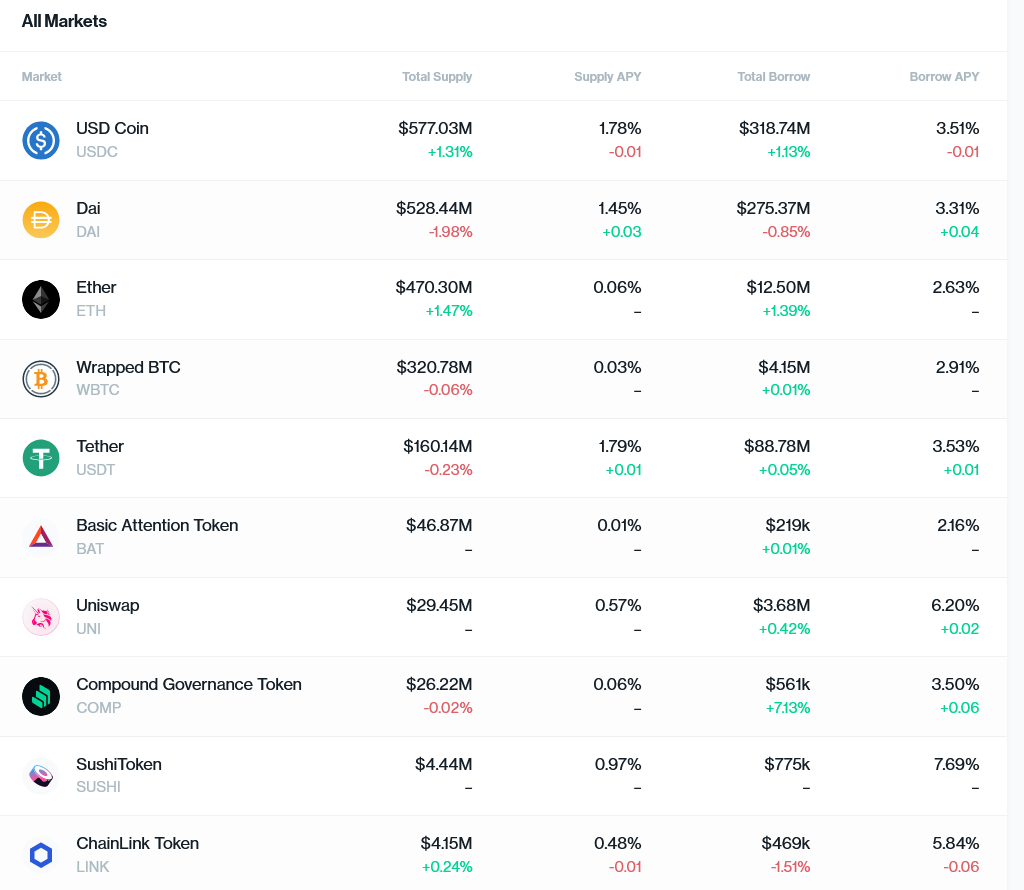Click Tether supply APY 1.79%

pyautogui.click(x=620, y=446)
